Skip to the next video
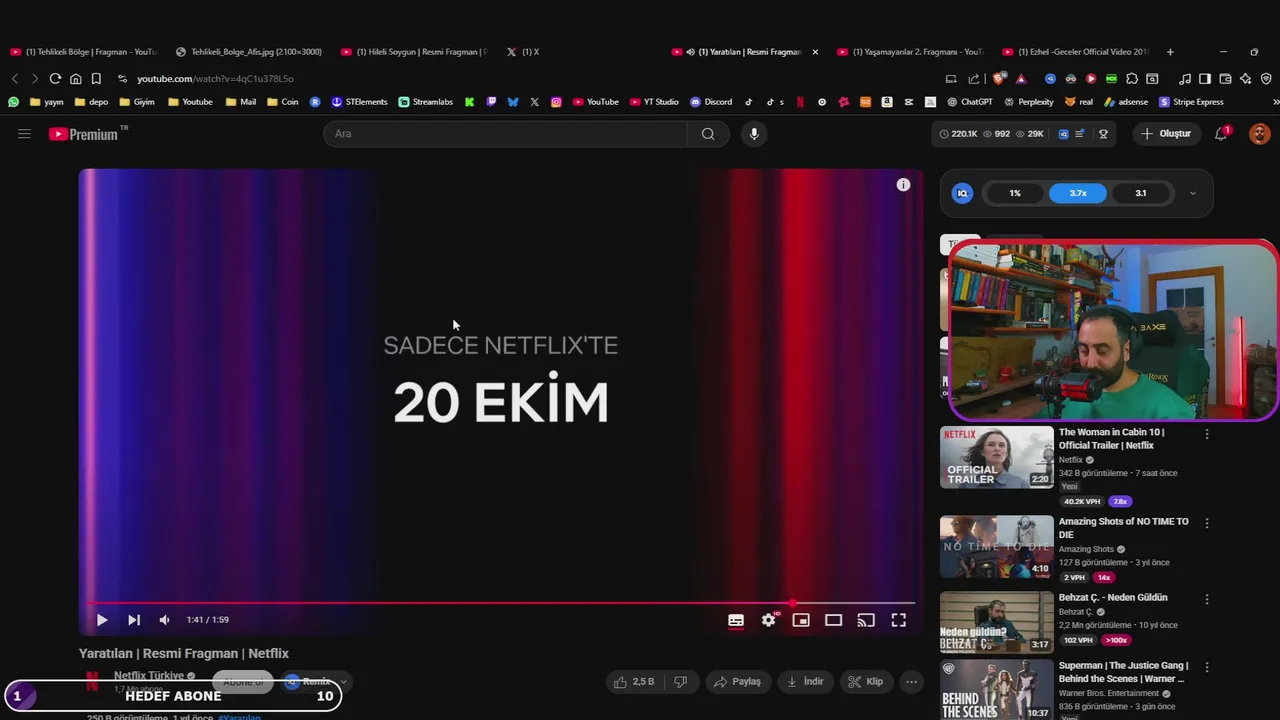 (134, 620)
